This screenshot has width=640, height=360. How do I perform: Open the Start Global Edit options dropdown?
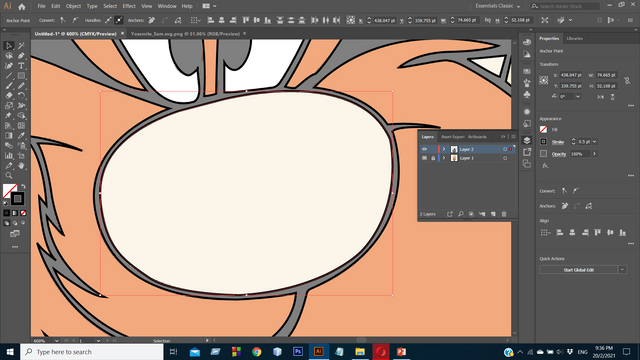click(622, 269)
